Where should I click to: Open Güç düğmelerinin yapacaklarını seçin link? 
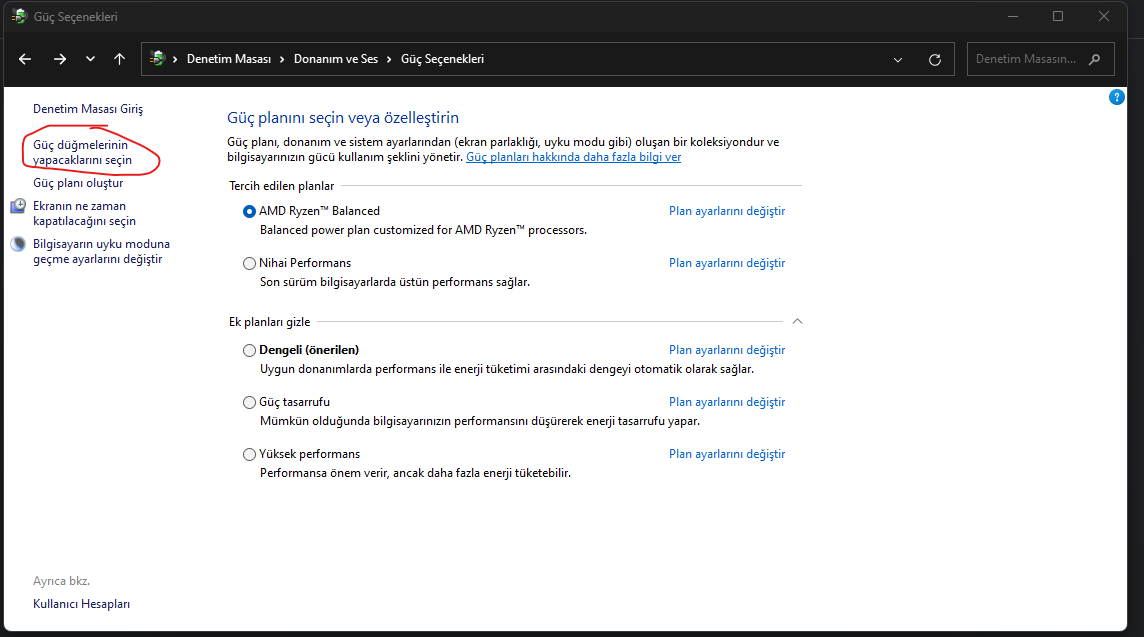coord(82,152)
